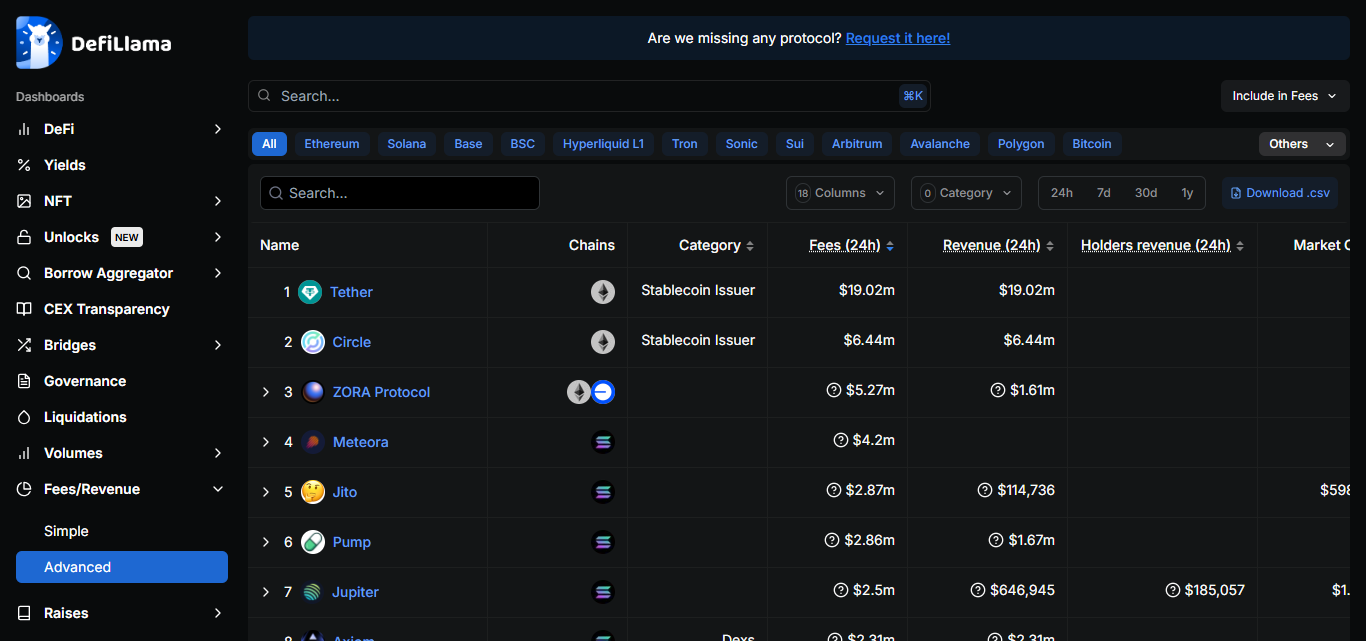
Task: Click the help icon beside ZORA $5.27m fees
Action: [834, 390]
